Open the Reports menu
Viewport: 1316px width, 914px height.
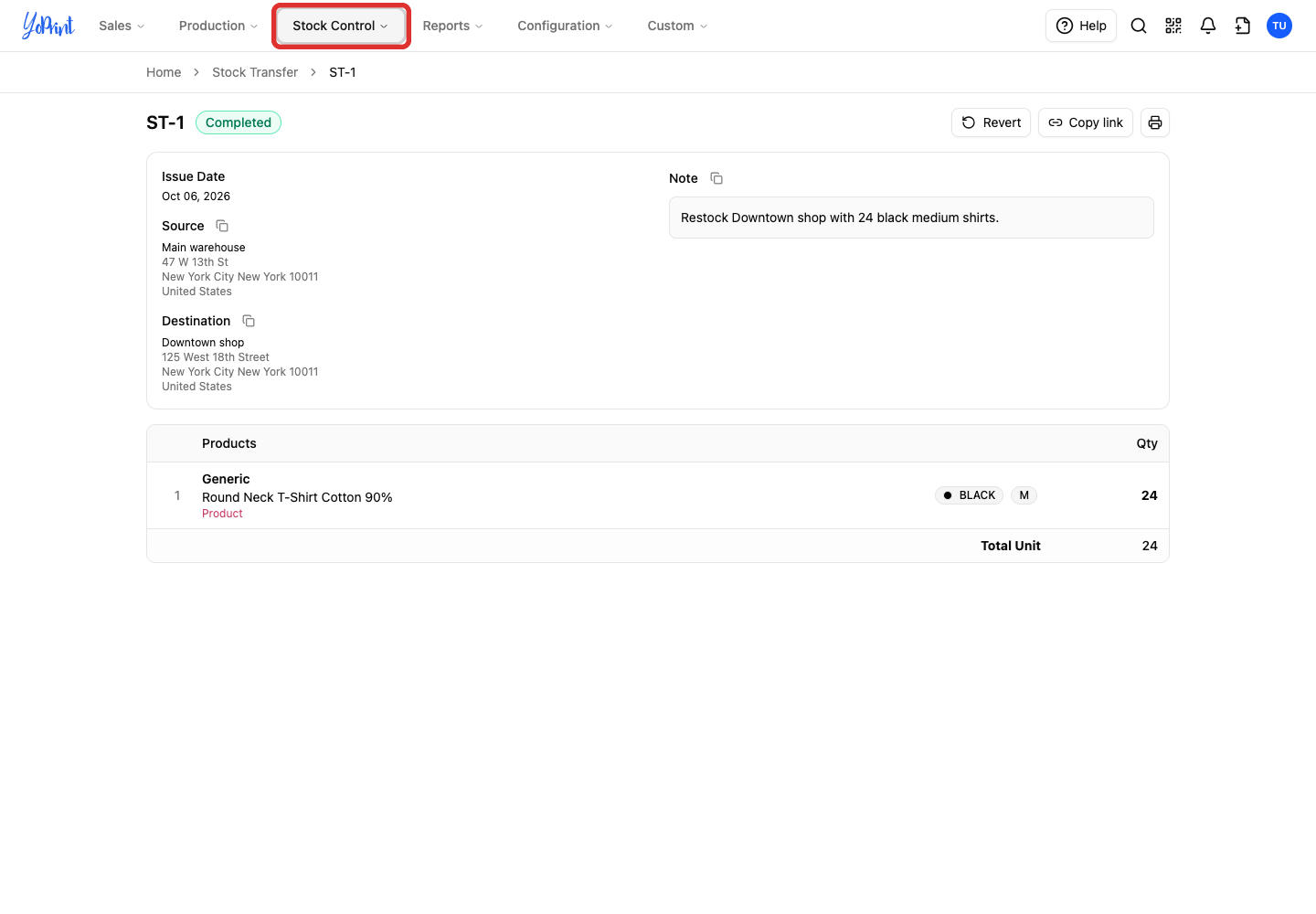452,26
